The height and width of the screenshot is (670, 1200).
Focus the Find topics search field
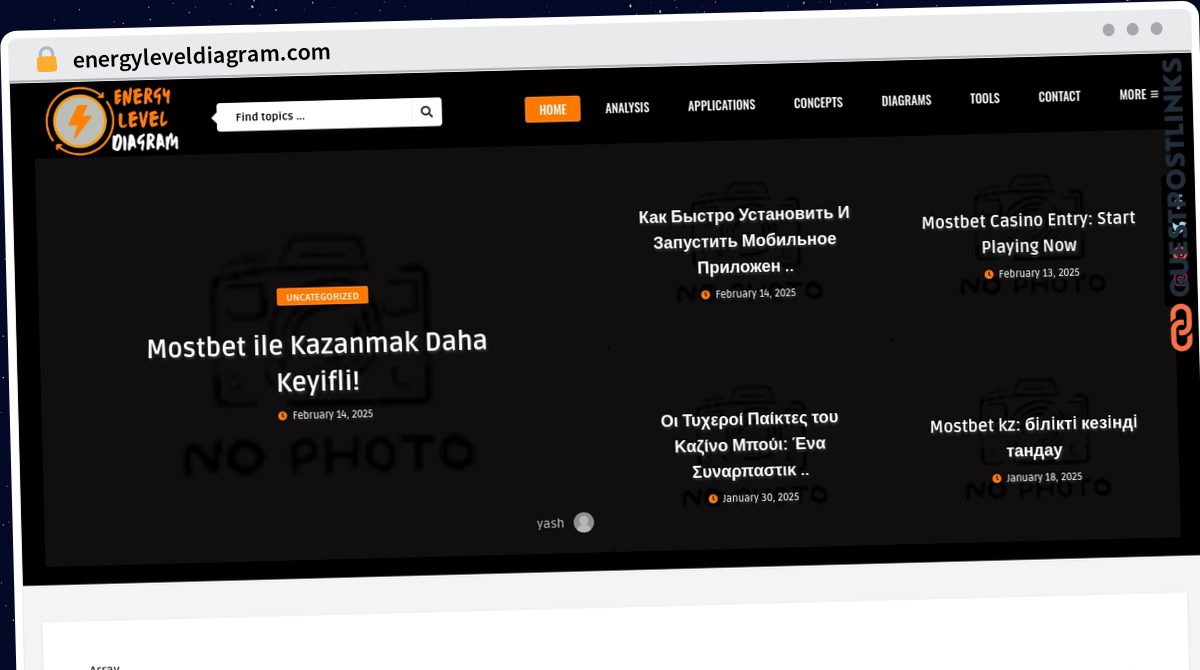(315, 115)
